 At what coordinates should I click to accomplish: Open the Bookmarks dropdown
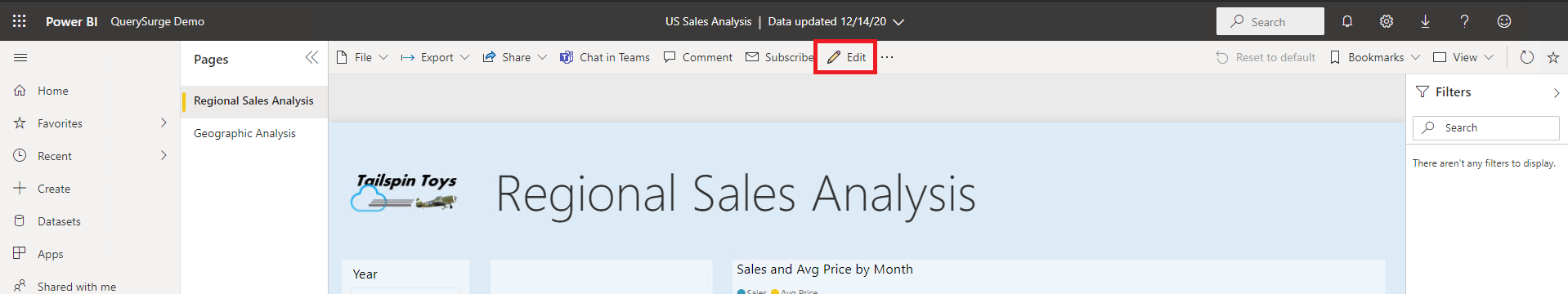[x=1375, y=57]
